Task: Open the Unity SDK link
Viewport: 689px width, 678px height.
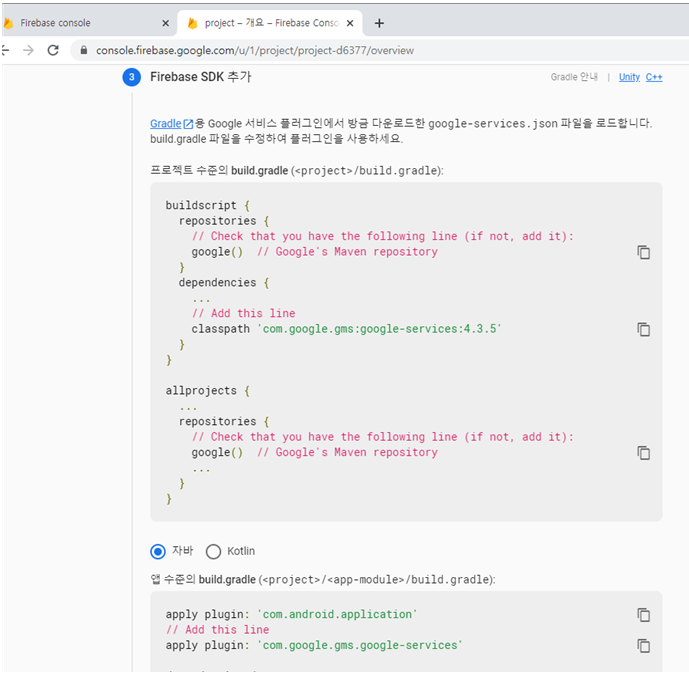Action: [629, 77]
